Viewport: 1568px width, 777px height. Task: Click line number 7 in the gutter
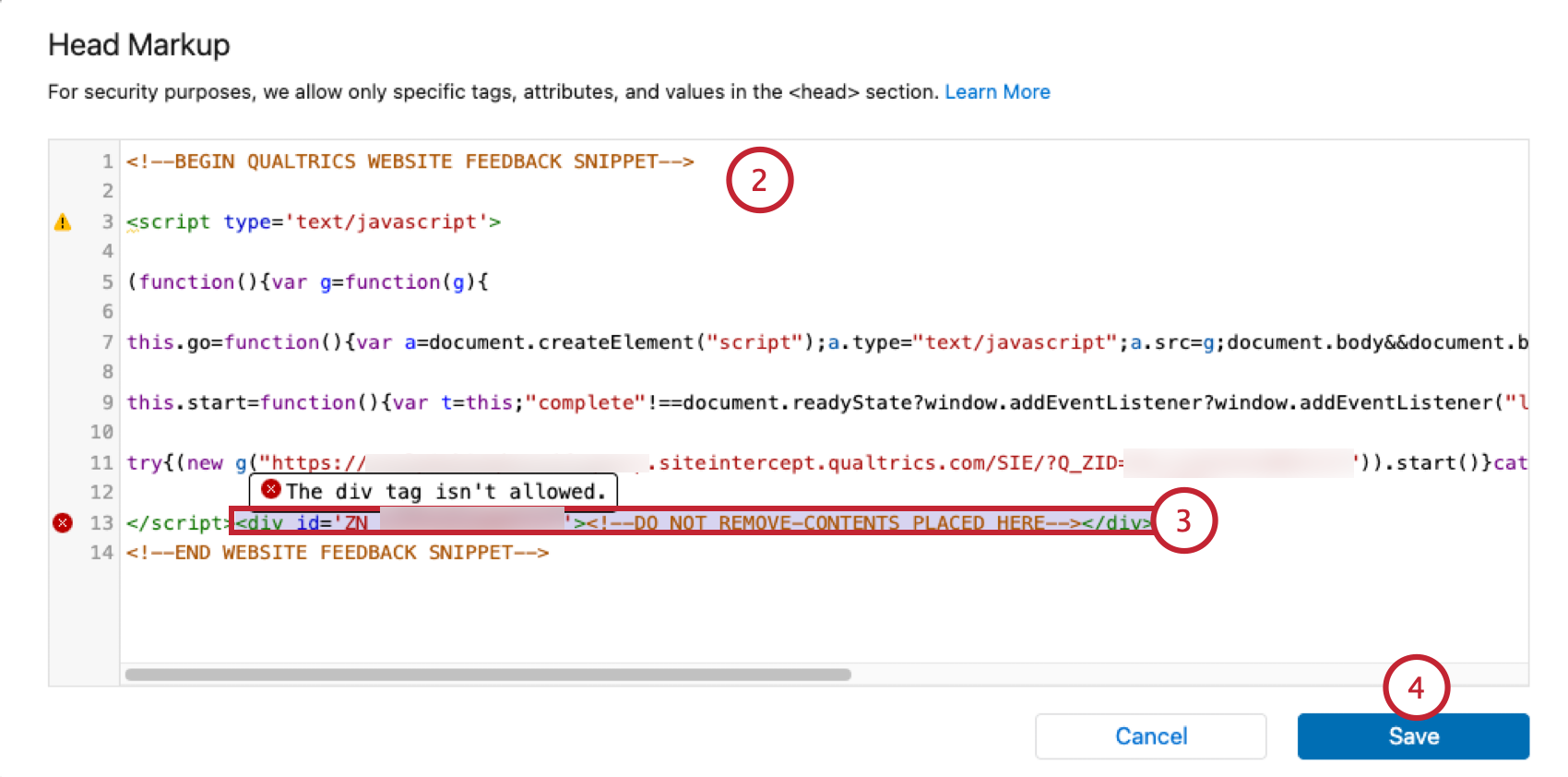[107, 342]
